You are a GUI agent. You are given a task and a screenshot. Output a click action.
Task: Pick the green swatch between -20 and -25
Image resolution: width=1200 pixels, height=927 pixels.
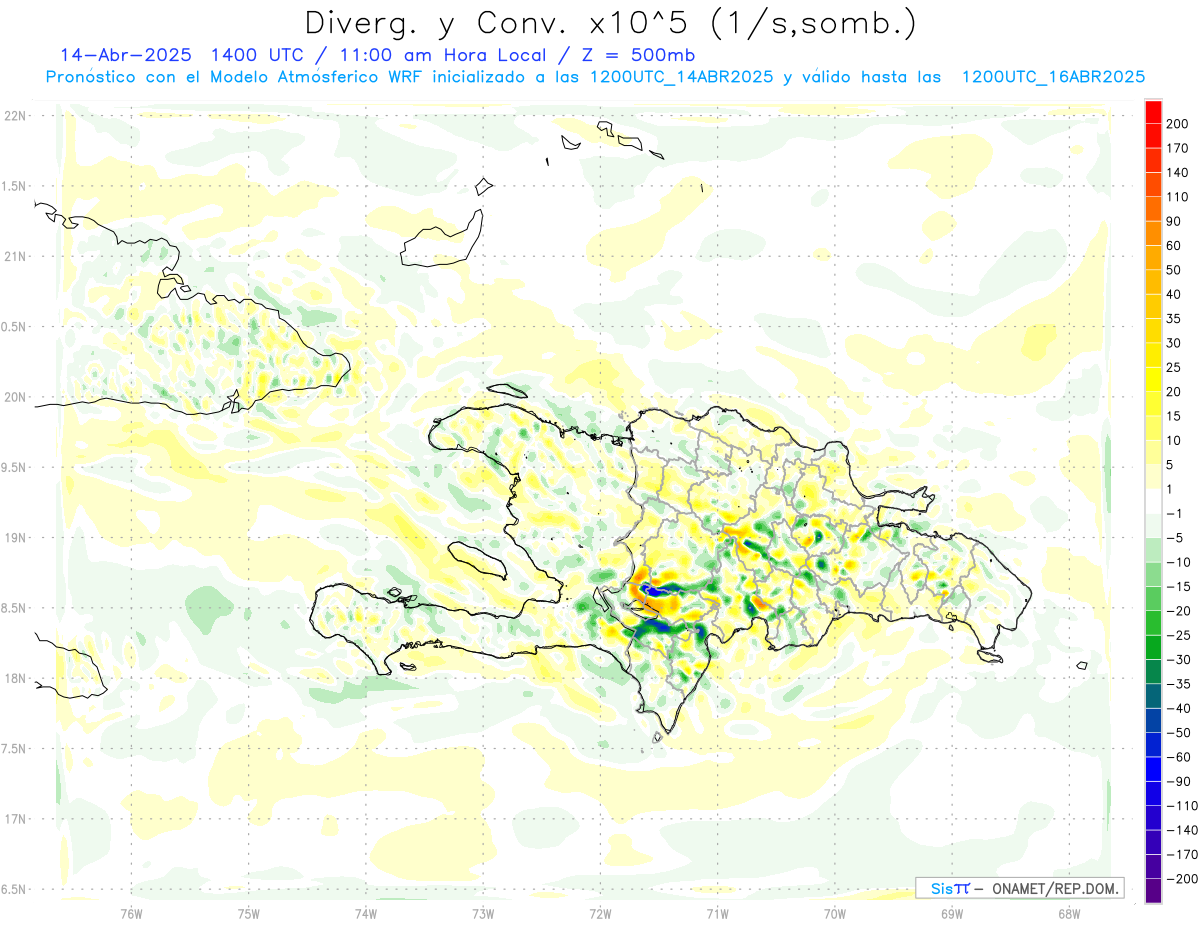pyautogui.click(x=1153, y=624)
